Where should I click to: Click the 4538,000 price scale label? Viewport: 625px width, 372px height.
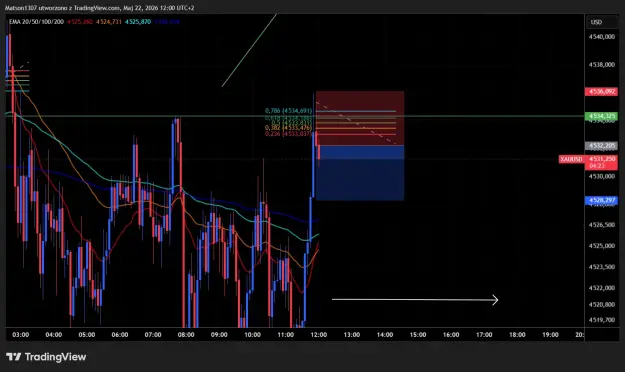[601, 64]
